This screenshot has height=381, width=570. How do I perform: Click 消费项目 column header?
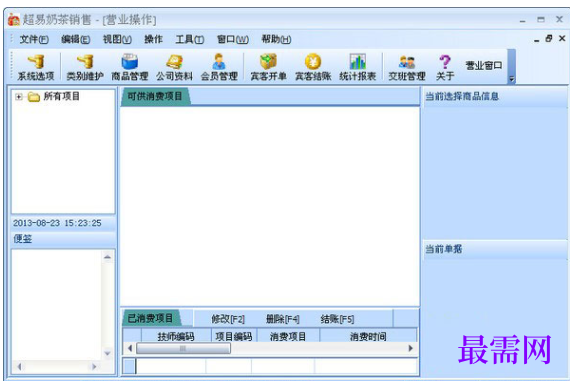288,336
